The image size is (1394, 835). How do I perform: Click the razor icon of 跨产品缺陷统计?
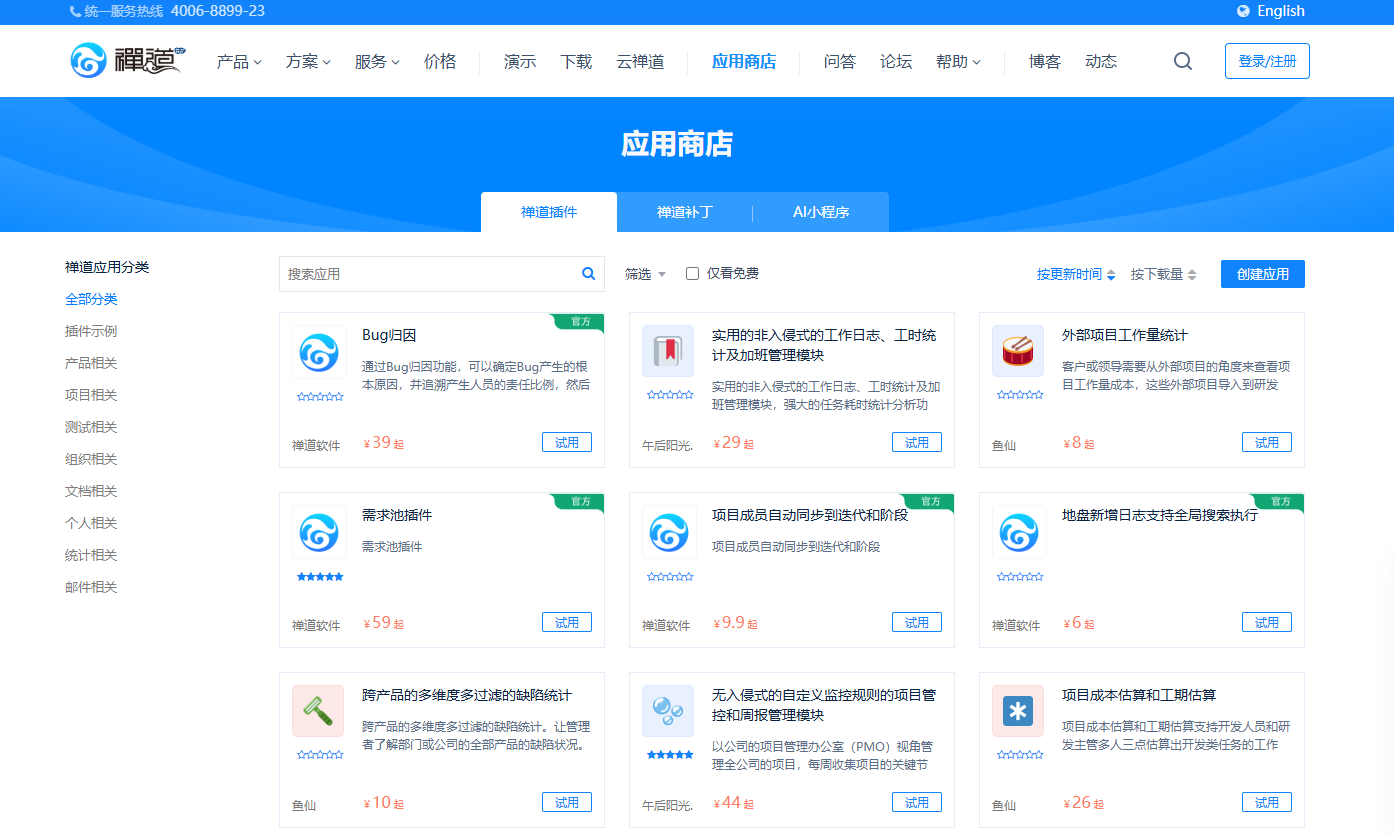coord(318,711)
